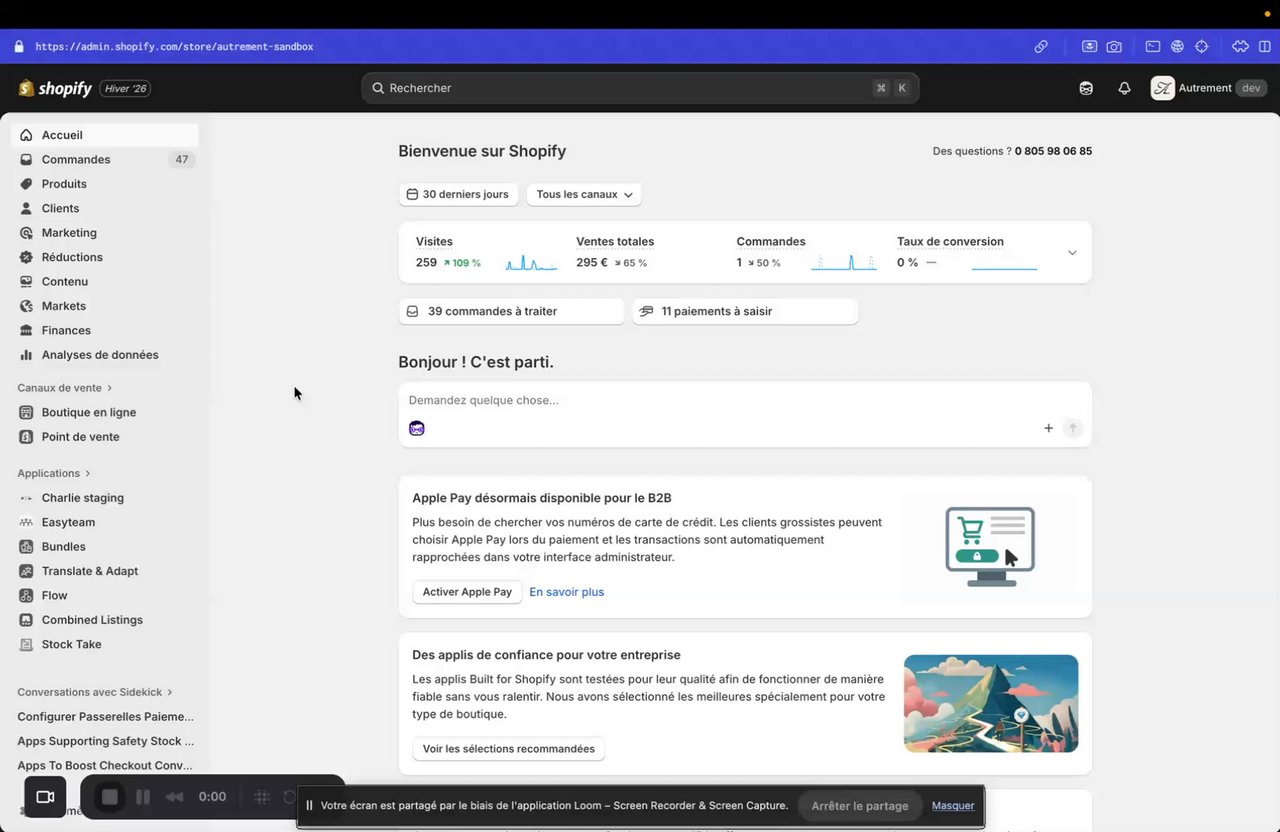Click the Demandez quelque chose prompt field
The height and width of the screenshot is (832, 1280).
click(745, 400)
